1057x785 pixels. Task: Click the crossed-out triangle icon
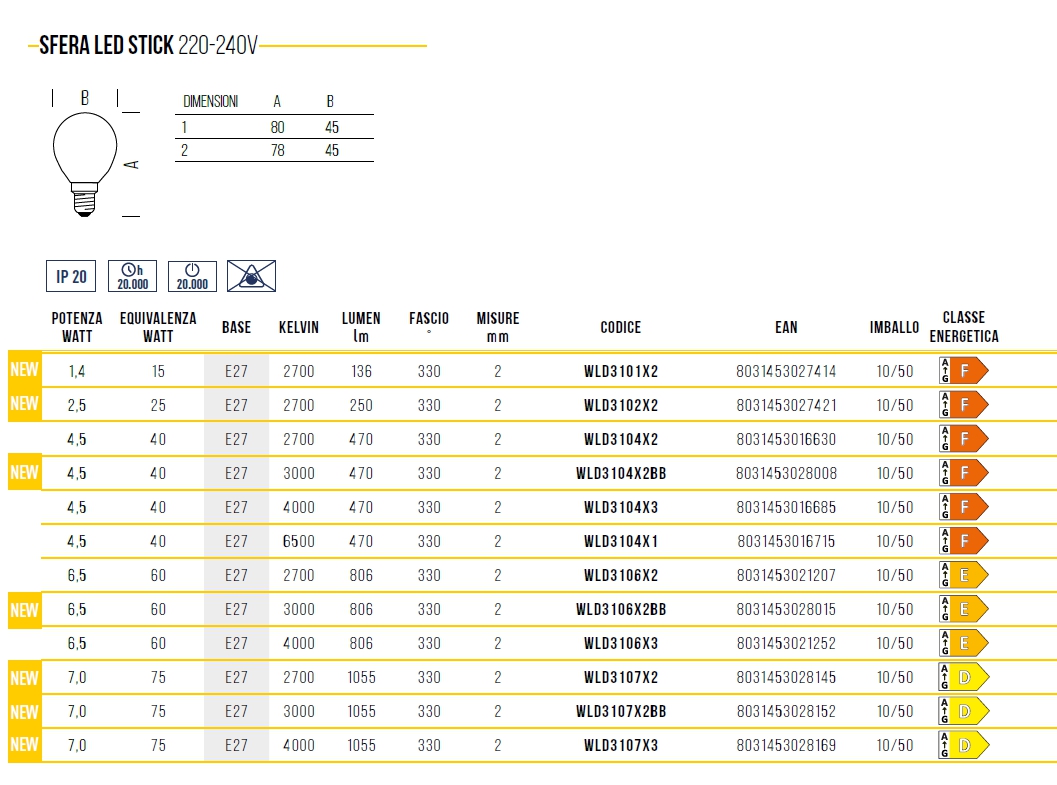click(x=251, y=277)
